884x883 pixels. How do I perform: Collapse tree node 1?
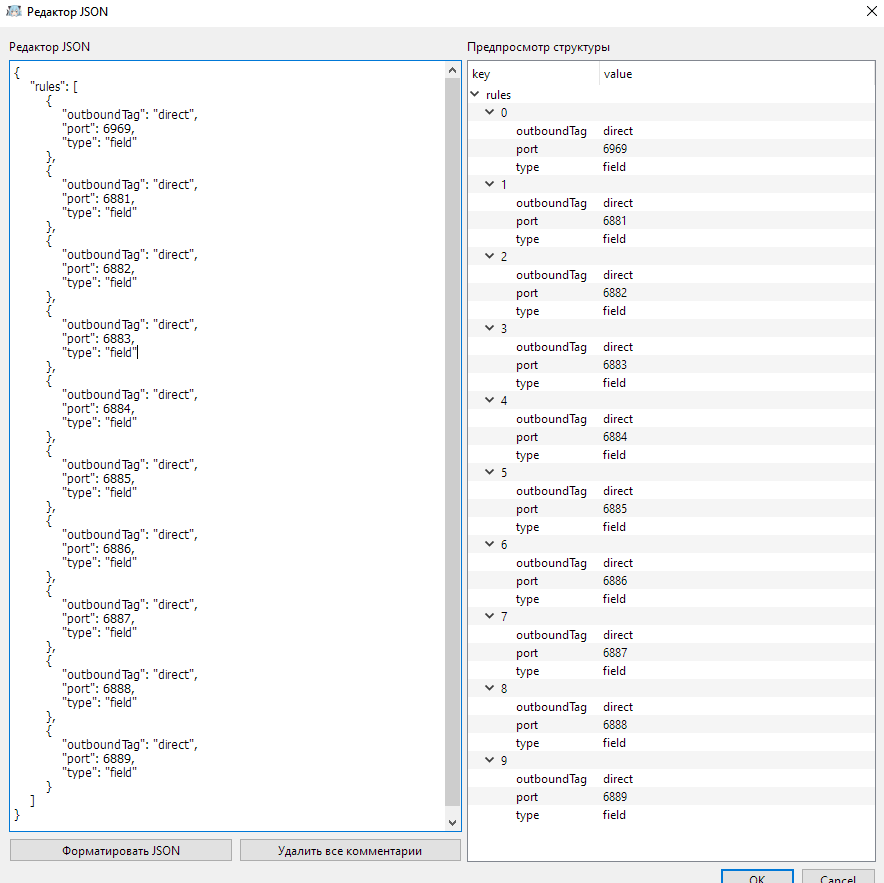[489, 184]
